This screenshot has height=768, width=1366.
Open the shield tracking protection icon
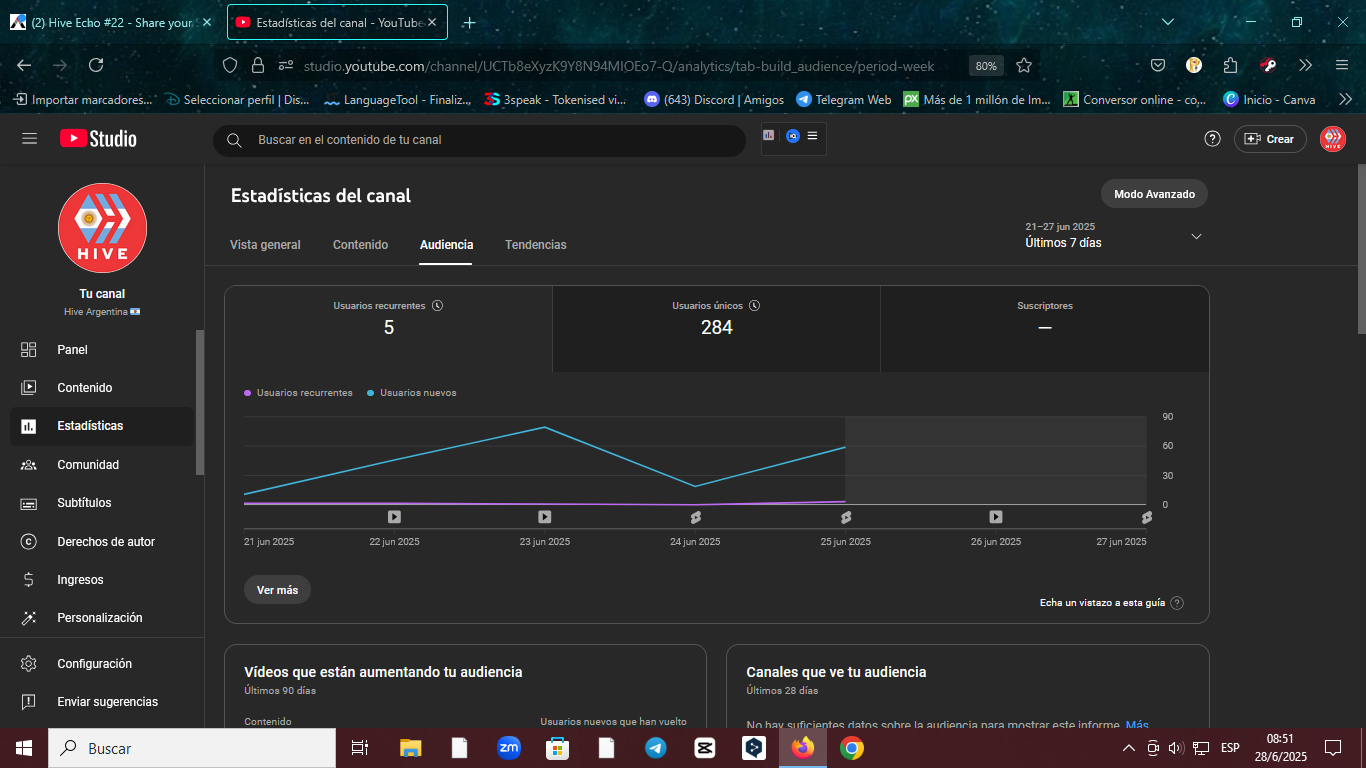pyautogui.click(x=230, y=65)
